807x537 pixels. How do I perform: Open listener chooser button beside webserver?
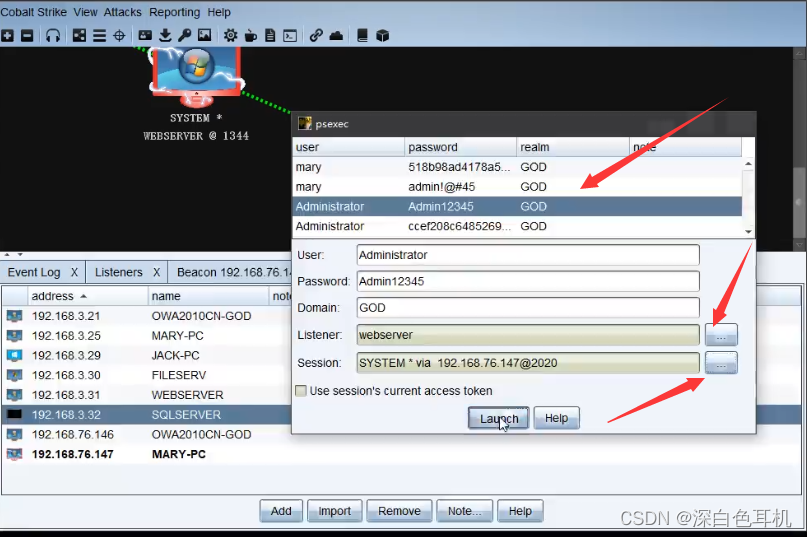pyautogui.click(x=721, y=335)
